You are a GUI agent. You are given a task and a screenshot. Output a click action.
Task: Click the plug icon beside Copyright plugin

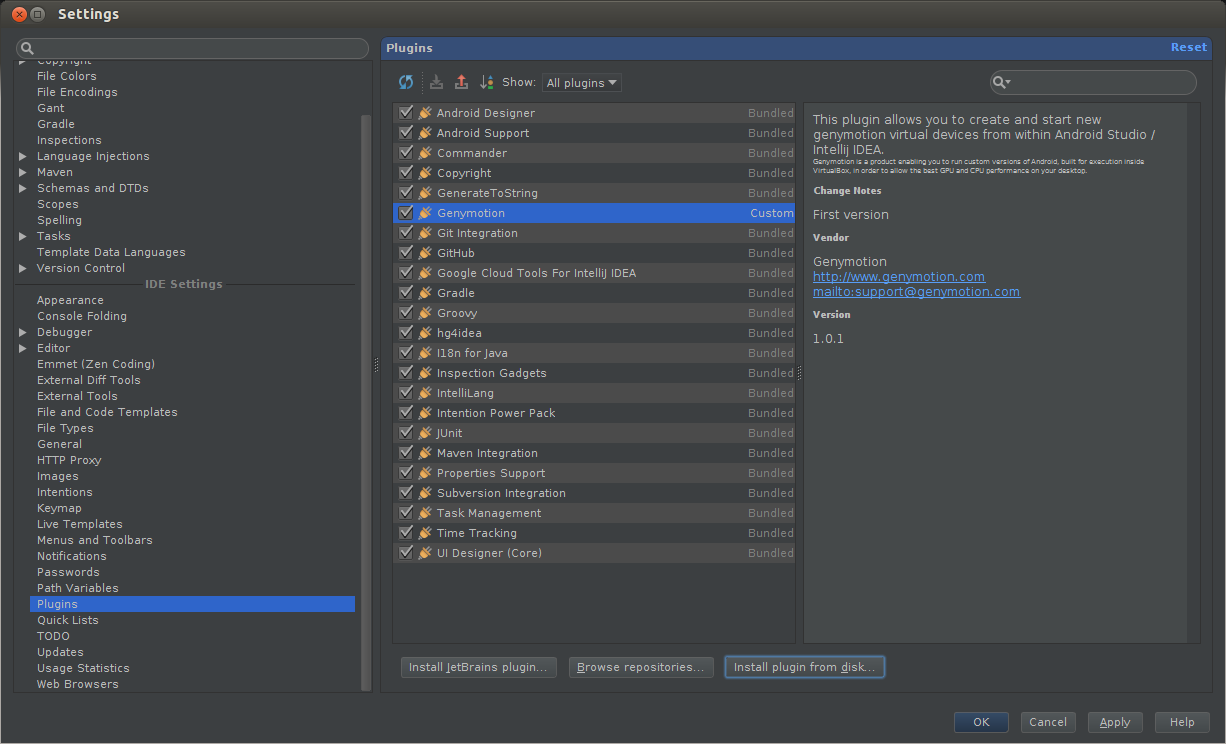425,173
